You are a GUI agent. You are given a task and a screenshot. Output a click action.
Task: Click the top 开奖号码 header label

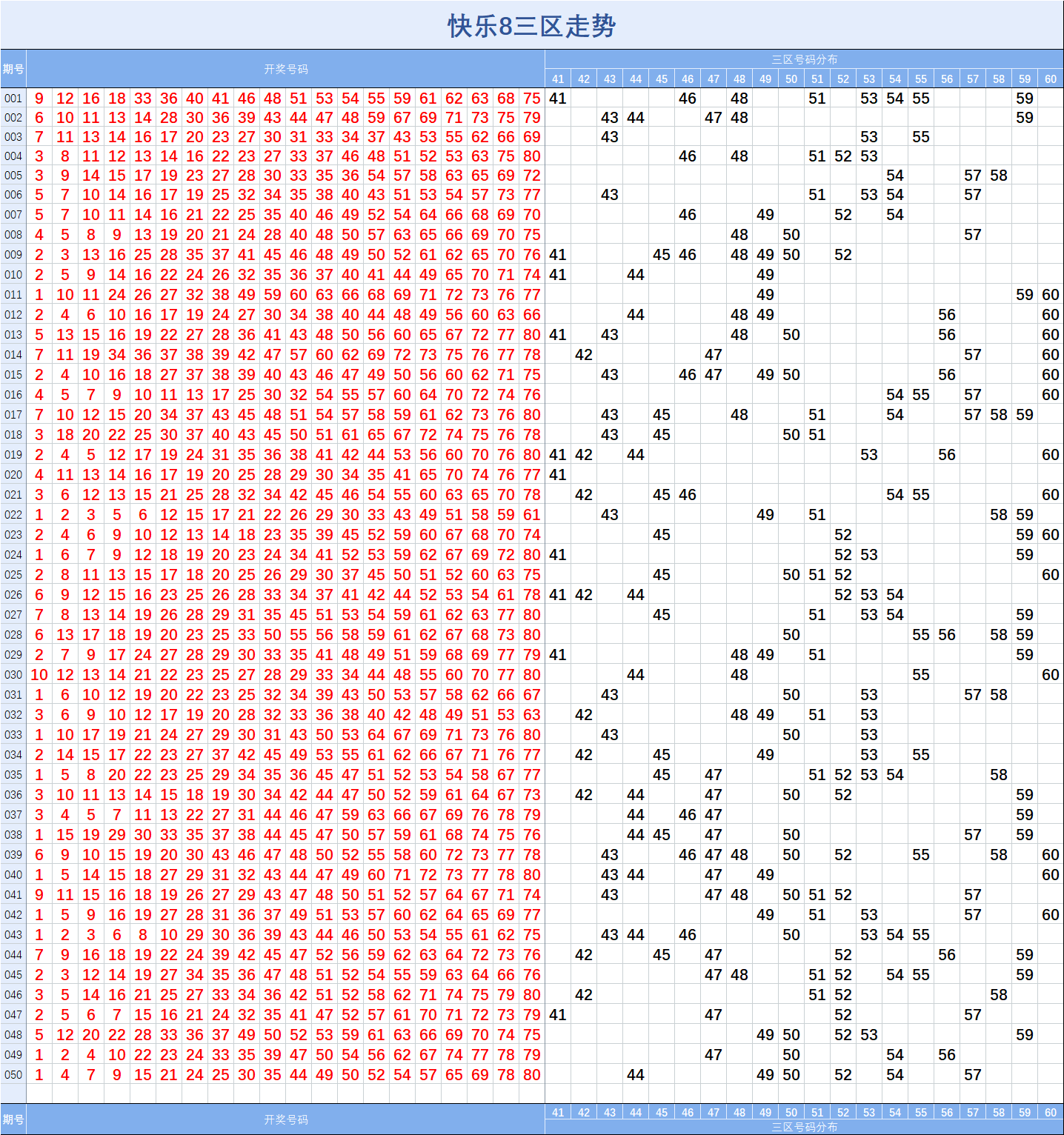tap(286, 69)
